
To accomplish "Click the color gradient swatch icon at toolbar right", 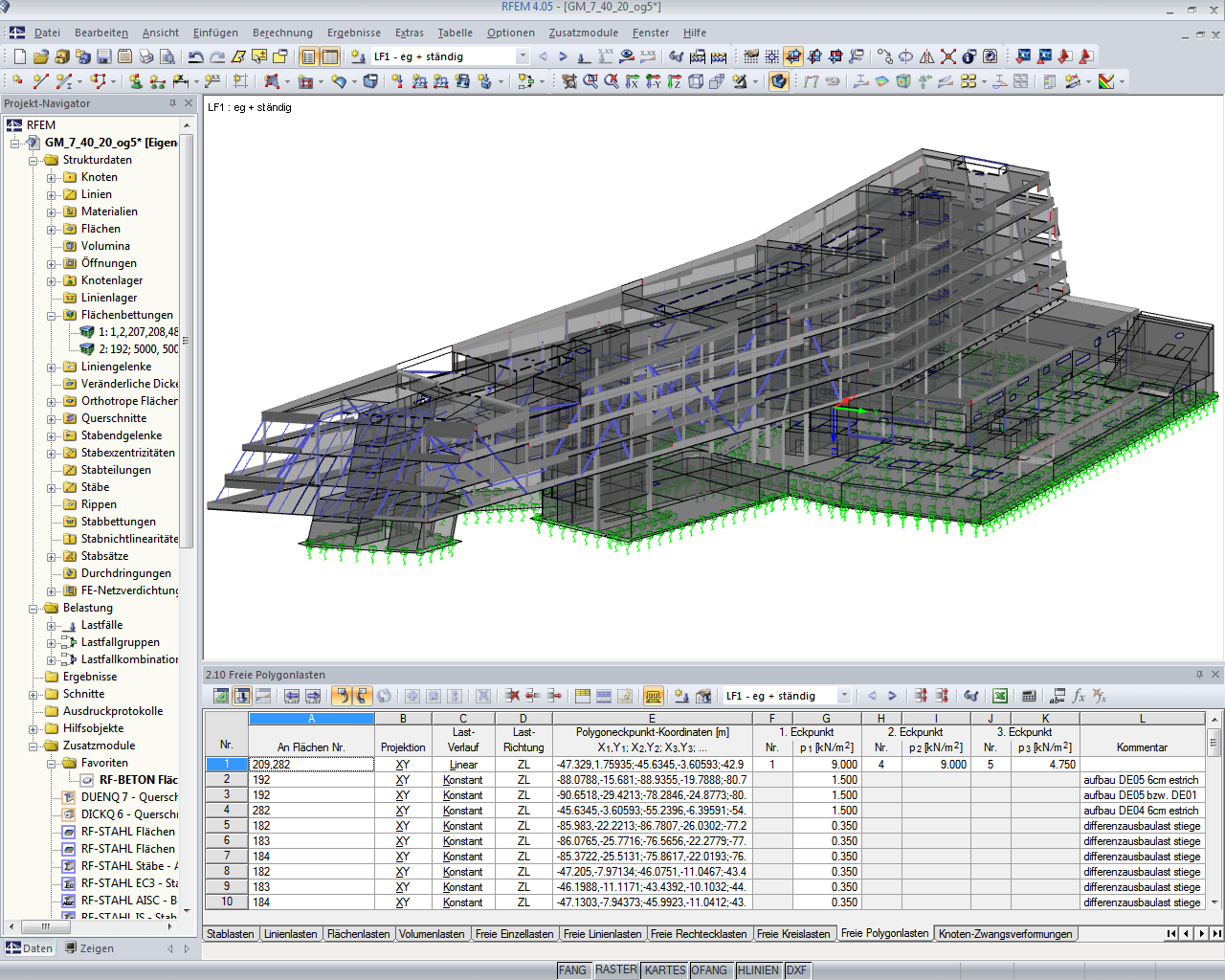I will [x=1107, y=80].
